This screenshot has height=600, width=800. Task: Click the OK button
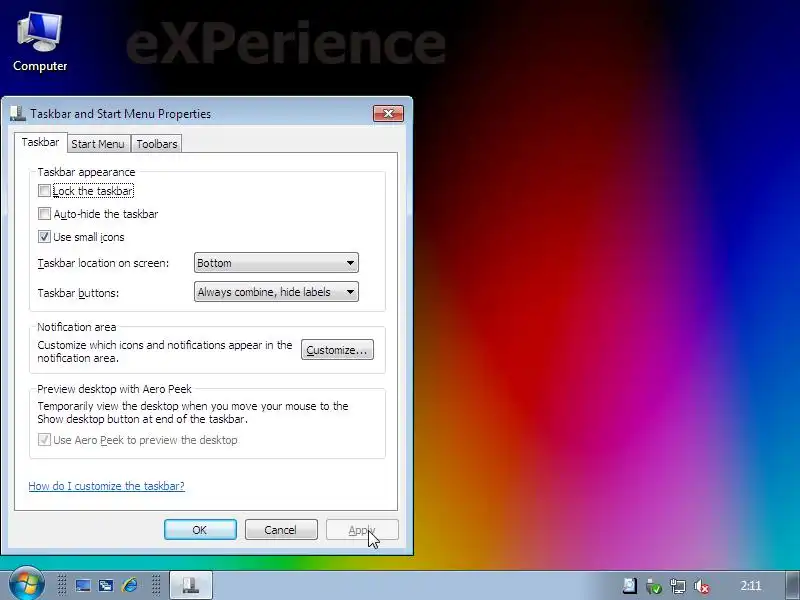[200, 530]
